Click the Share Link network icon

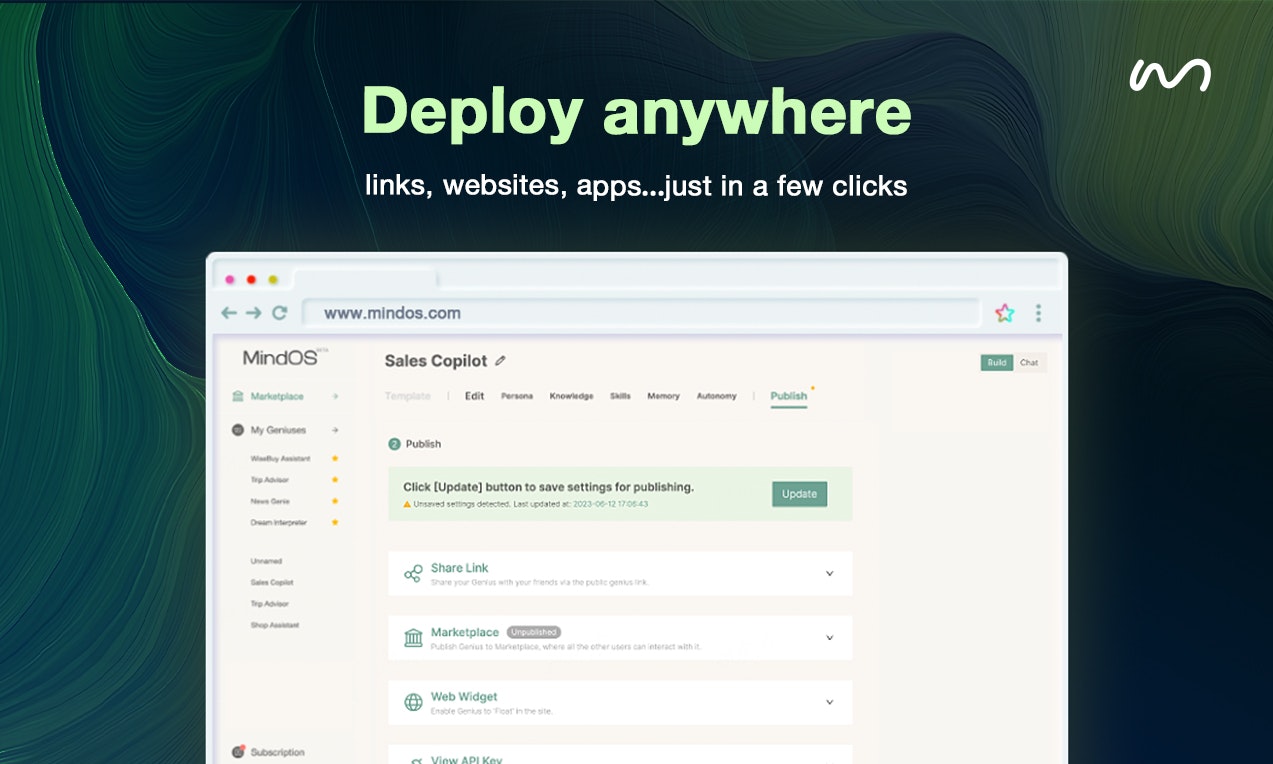[x=413, y=574]
